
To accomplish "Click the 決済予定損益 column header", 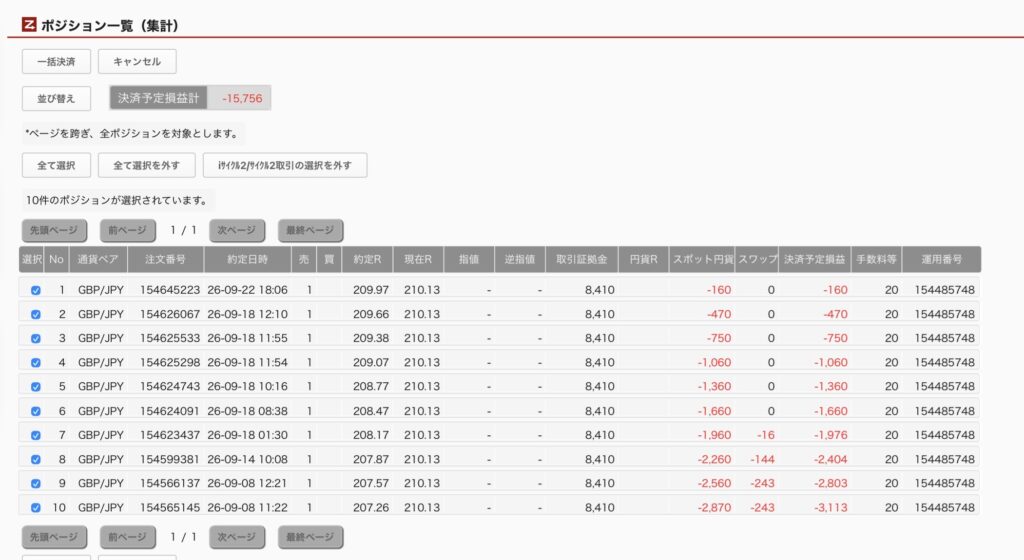I will (814, 259).
